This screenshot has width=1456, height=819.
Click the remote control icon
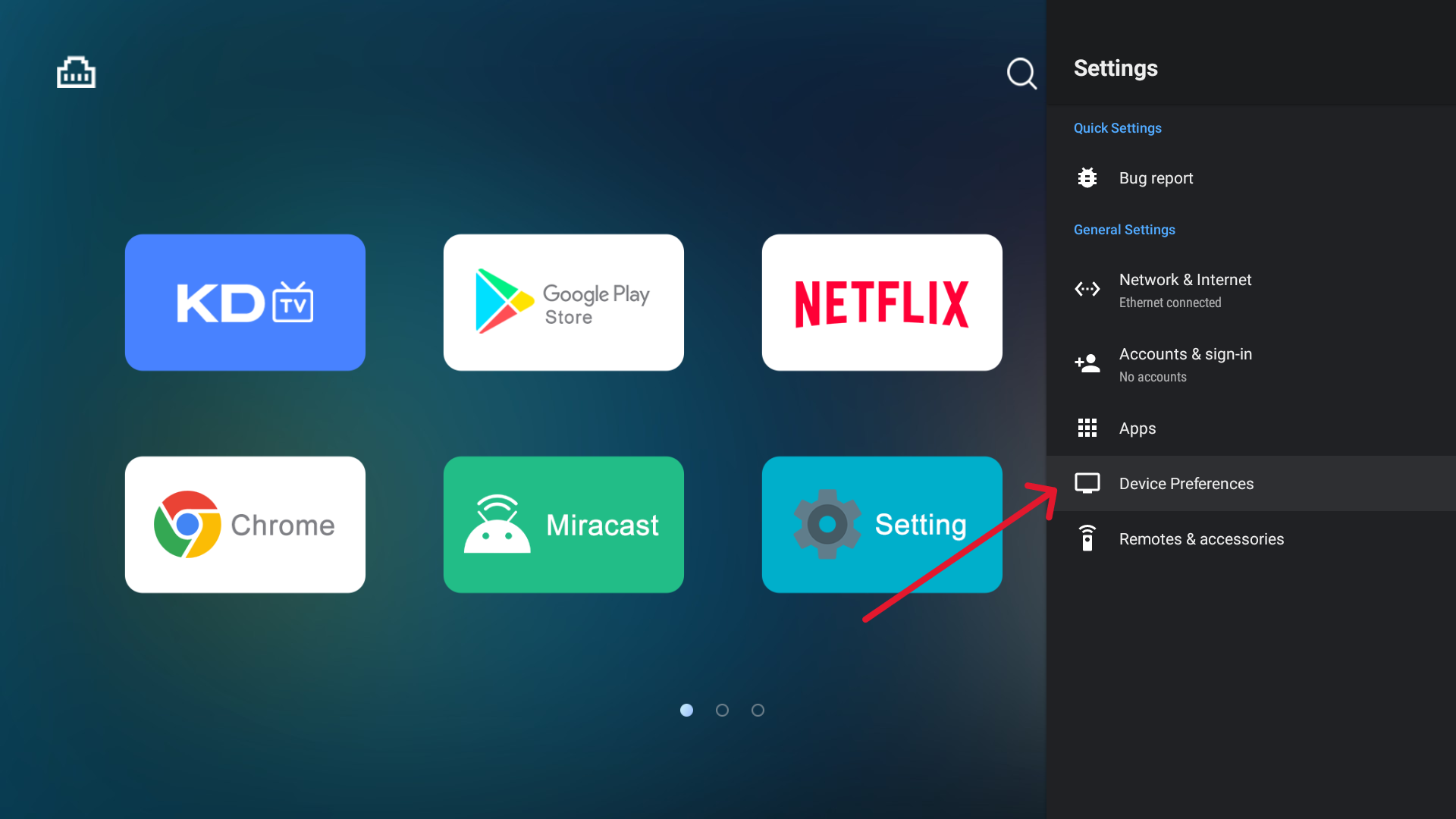click(1087, 538)
